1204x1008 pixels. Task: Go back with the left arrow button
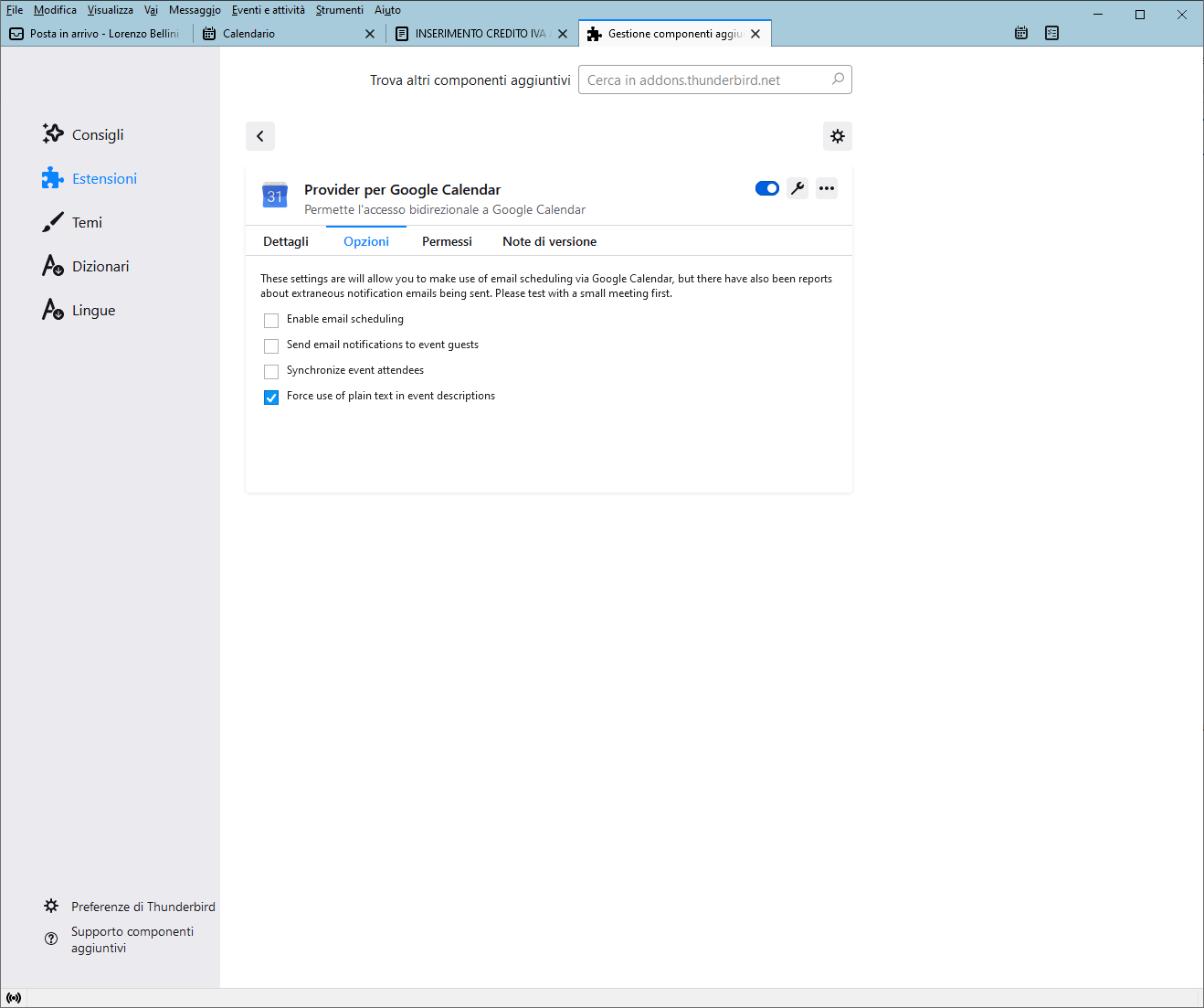click(x=259, y=135)
